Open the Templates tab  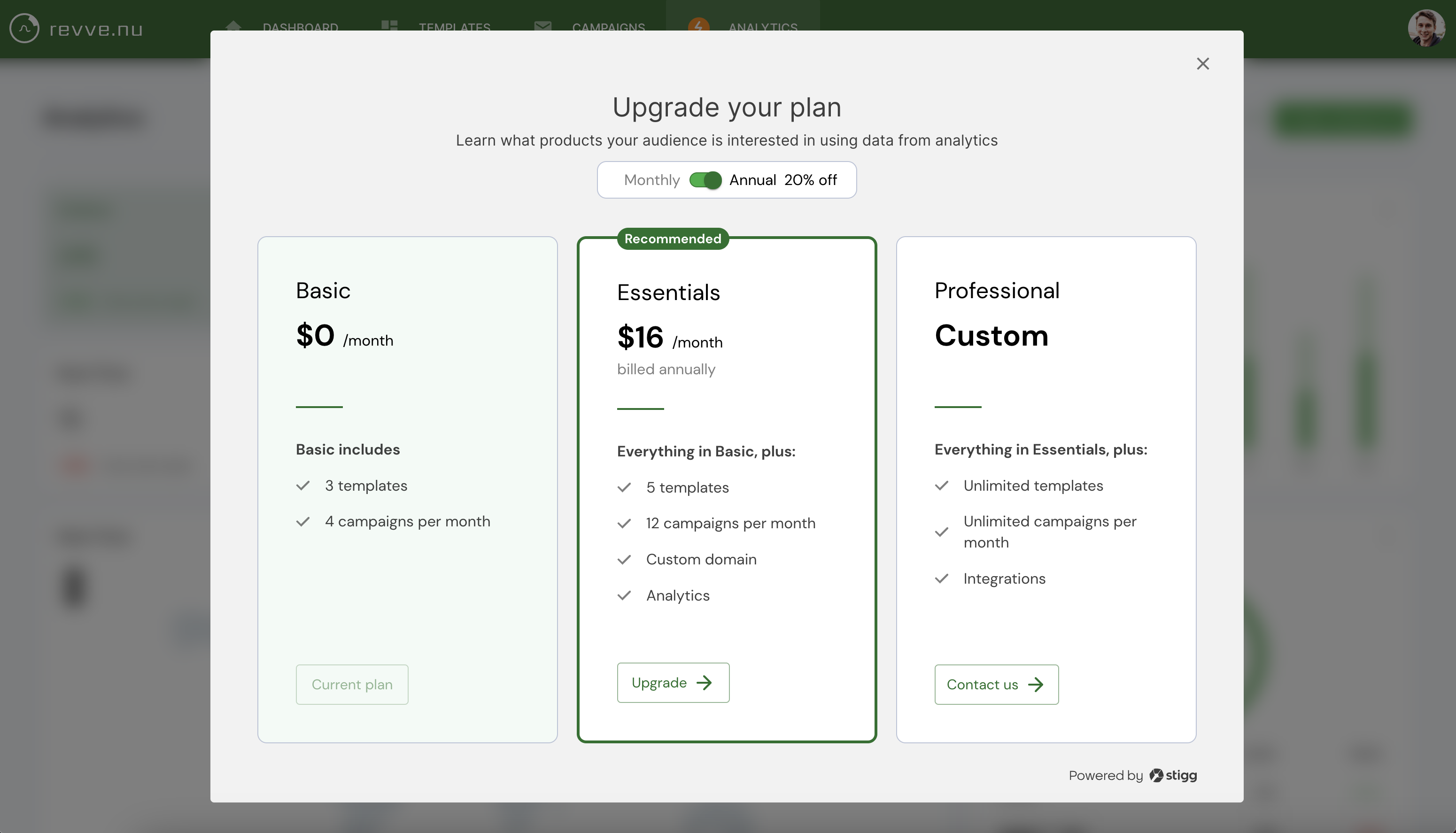click(454, 27)
